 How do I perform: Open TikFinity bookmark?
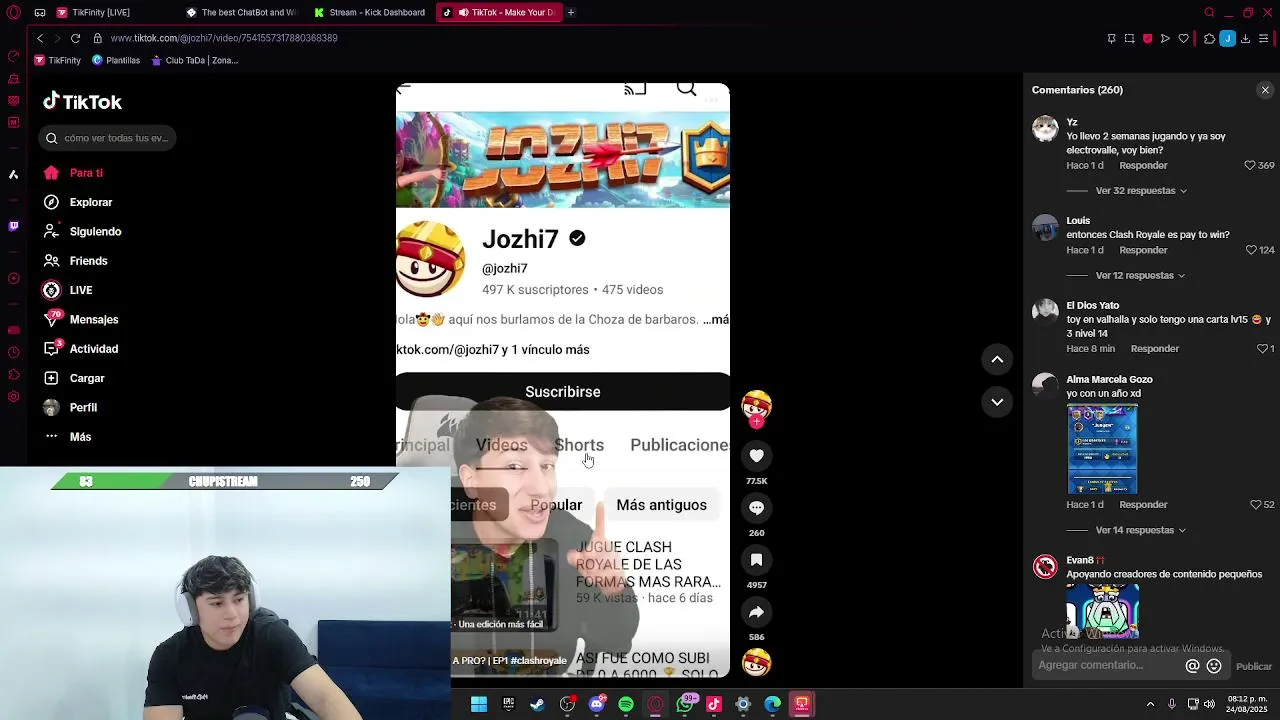tap(57, 60)
